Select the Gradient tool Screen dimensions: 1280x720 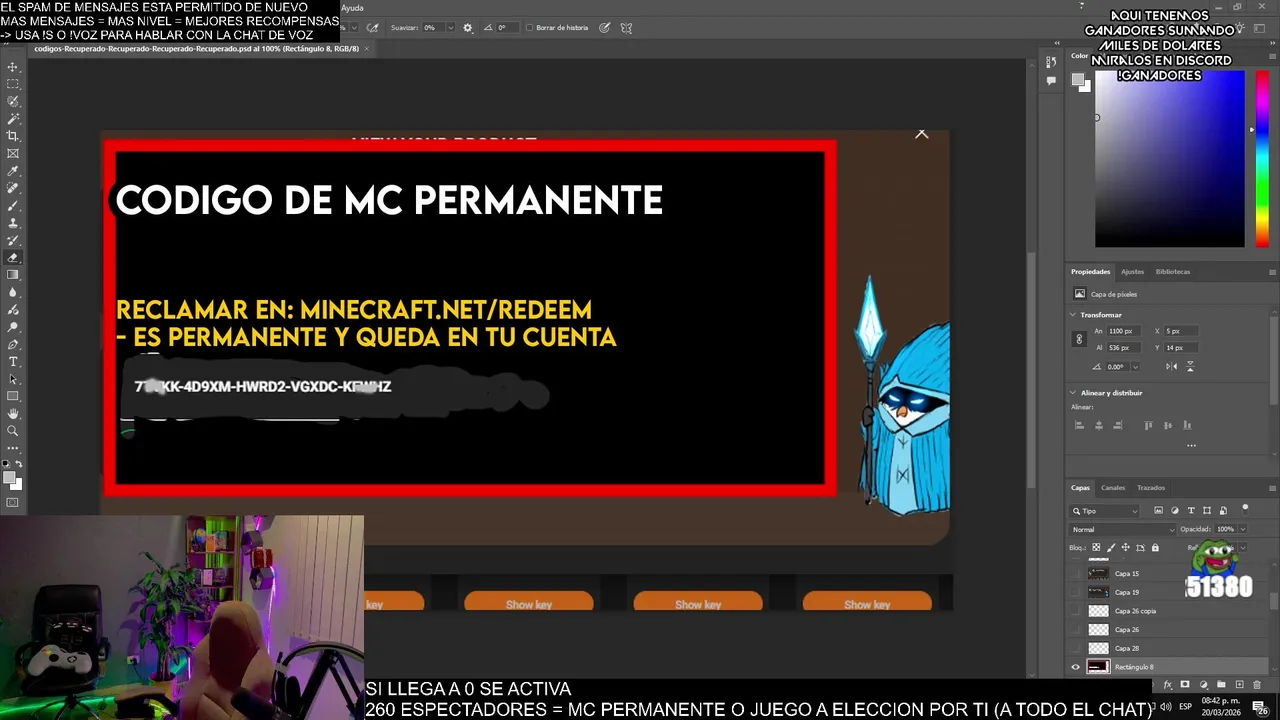click(x=13, y=275)
